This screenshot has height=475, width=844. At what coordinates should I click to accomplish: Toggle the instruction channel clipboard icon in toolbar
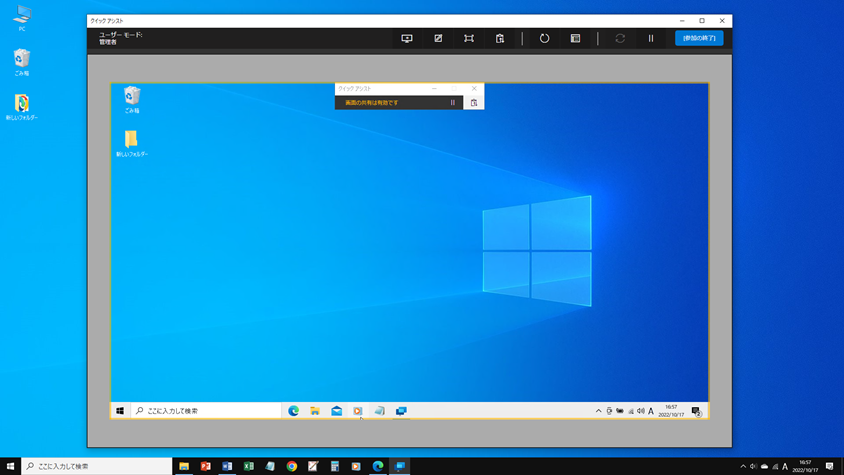tap(500, 38)
